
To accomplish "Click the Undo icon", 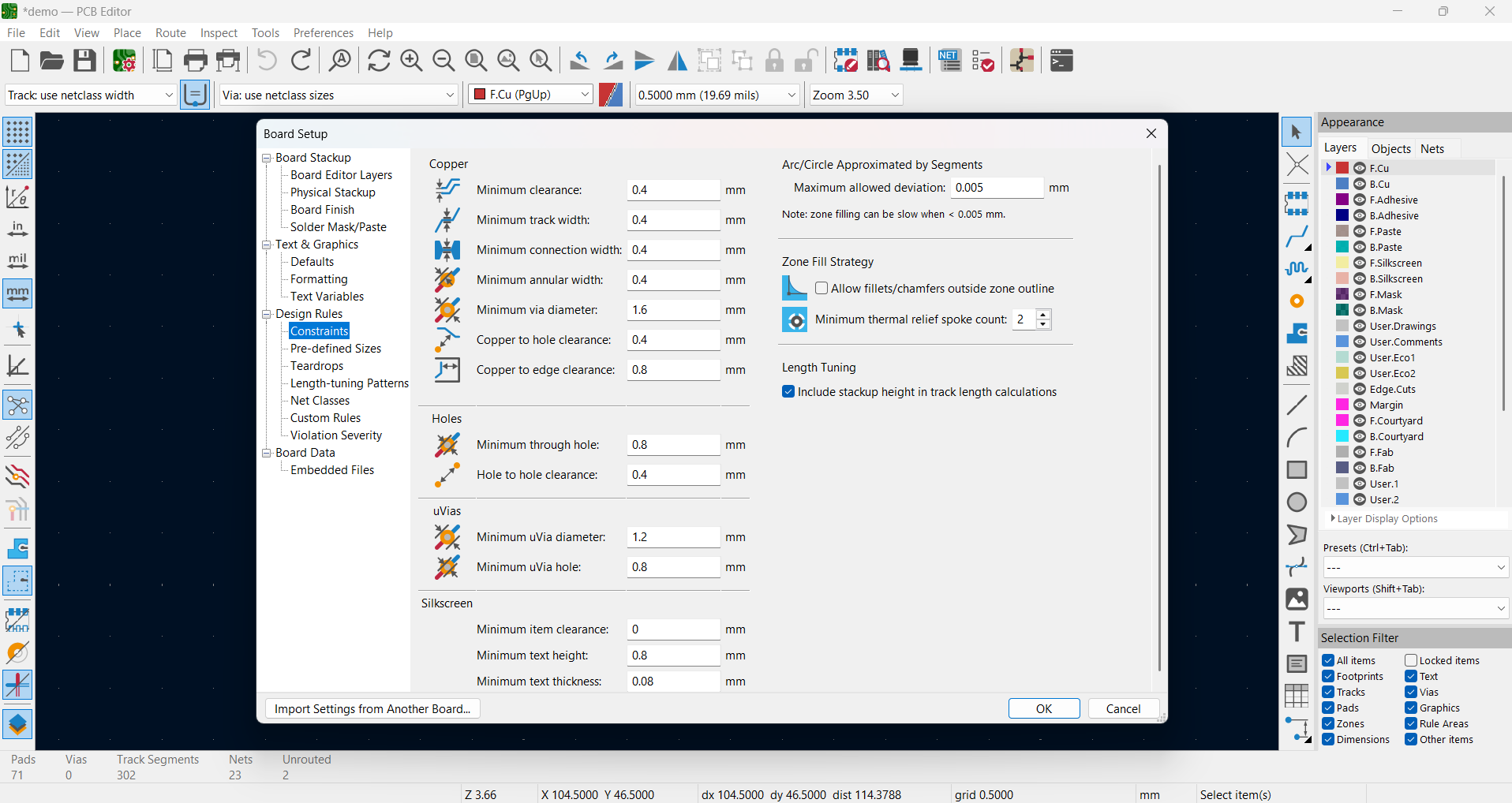I will (x=267, y=61).
